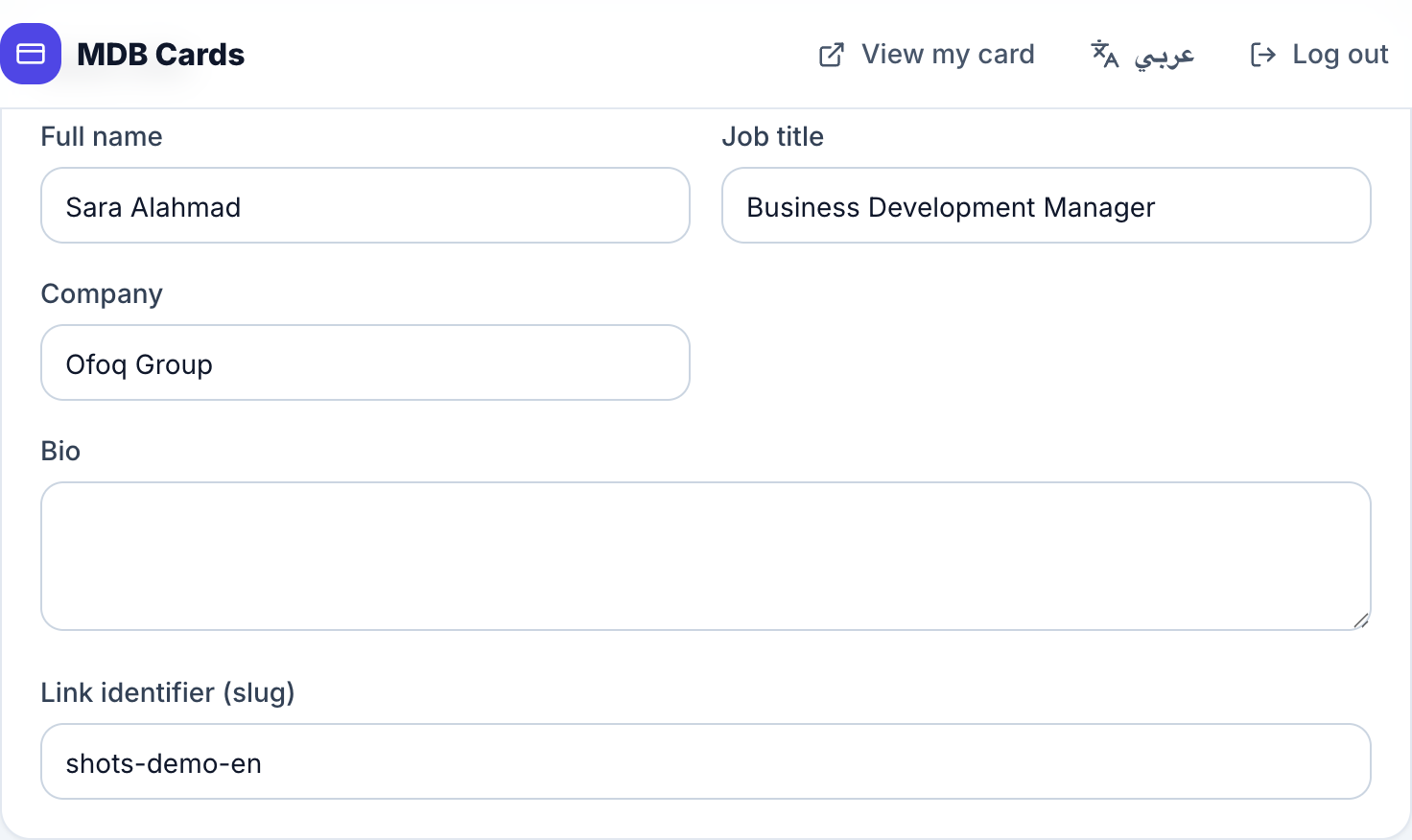Click the MDB Cards logo icon
The height and width of the screenshot is (840, 1412).
(31, 54)
